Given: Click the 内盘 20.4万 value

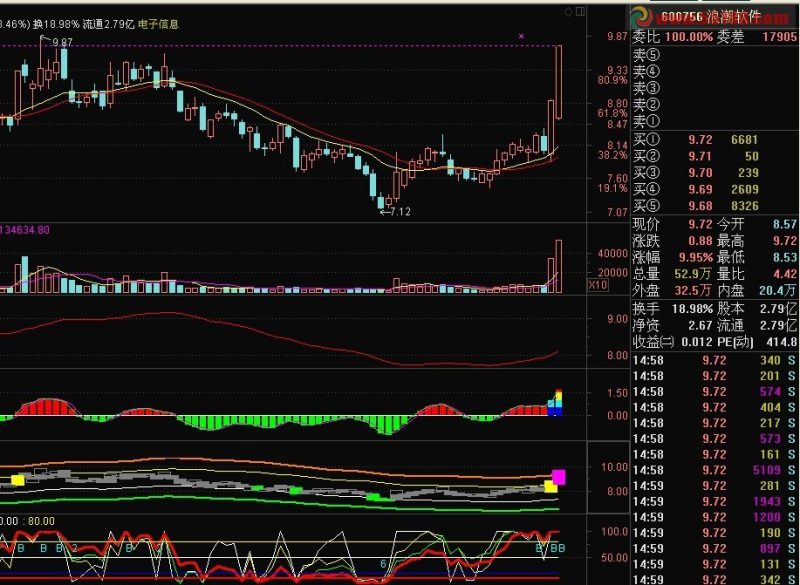Looking at the screenshot, I should pos(777,290).
